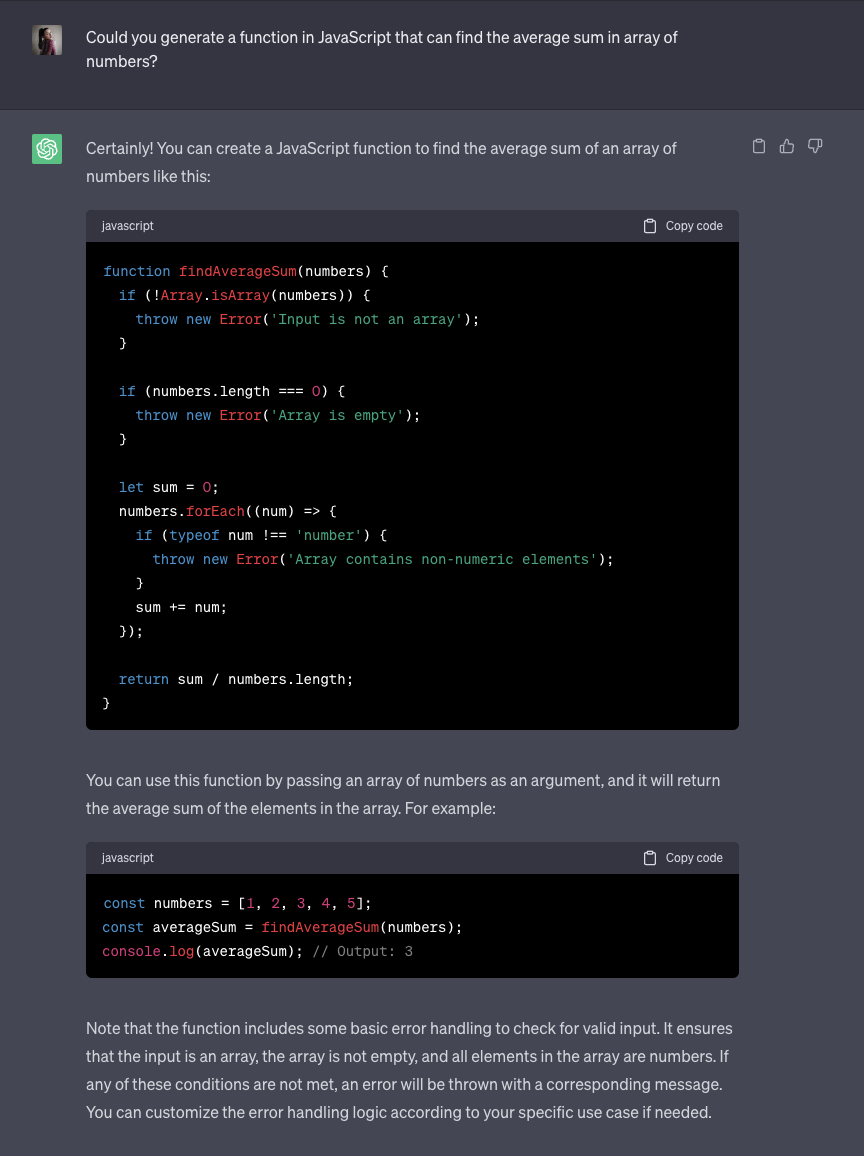Click the user profile avatar

46,40
